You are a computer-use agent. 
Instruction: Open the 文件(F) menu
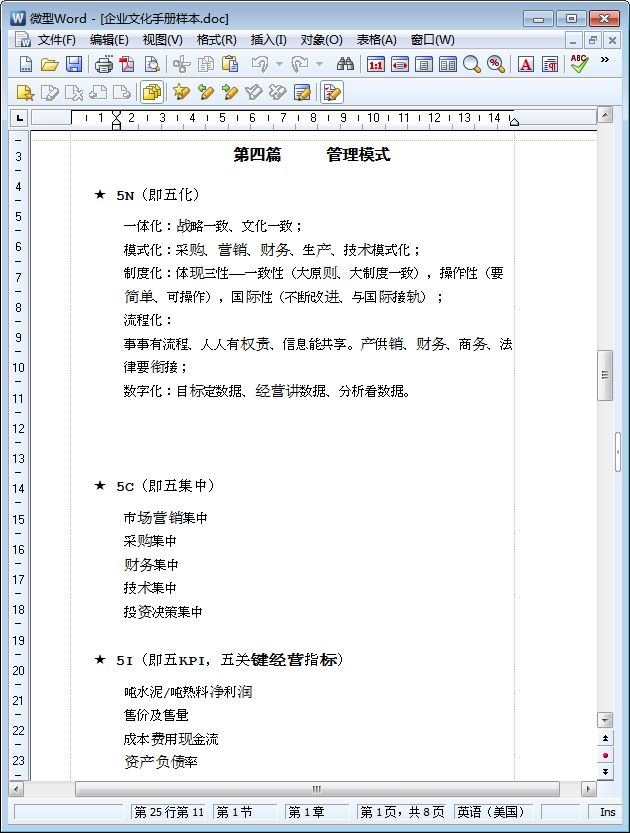coord(56,40)
